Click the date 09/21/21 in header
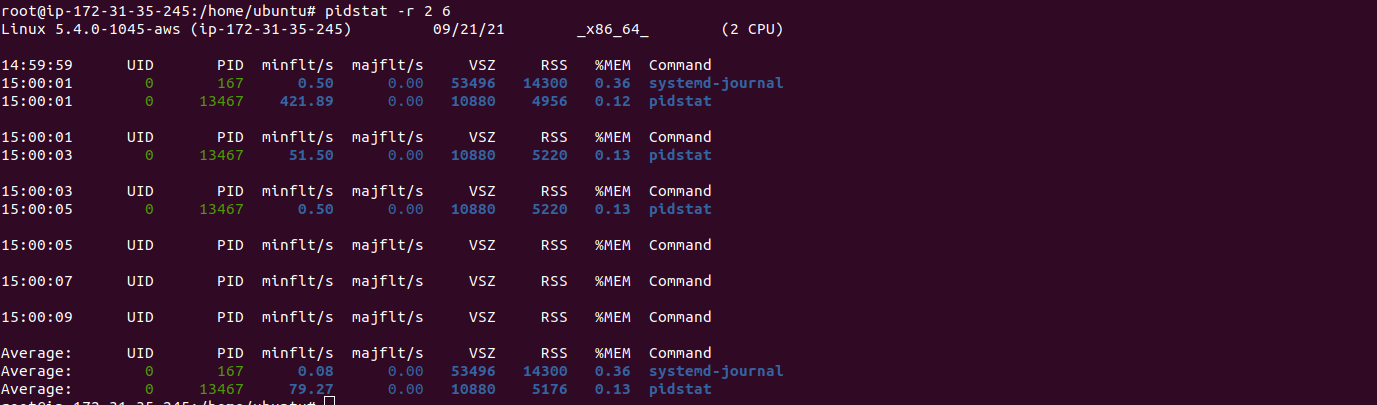Viewport: 1377px width, 405px height. (x=469, y=29)
